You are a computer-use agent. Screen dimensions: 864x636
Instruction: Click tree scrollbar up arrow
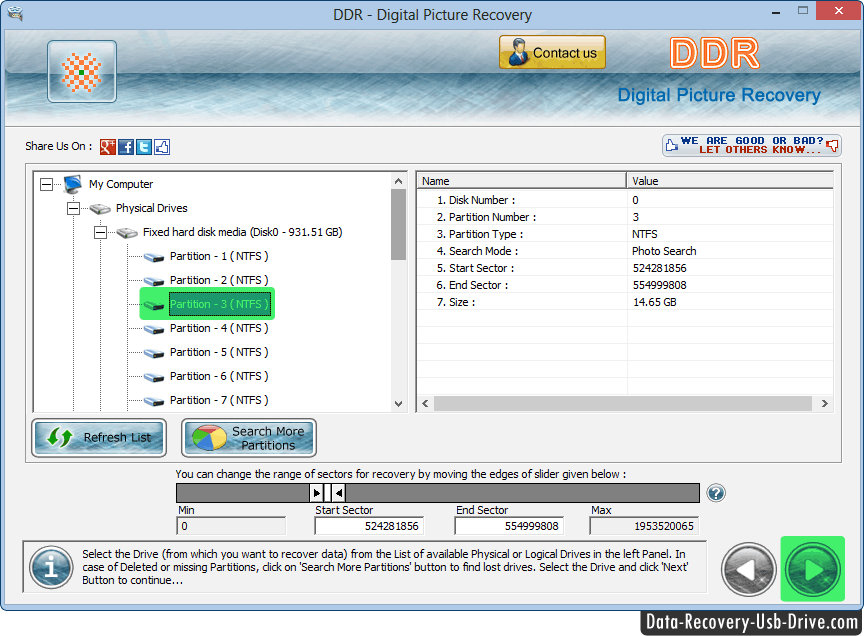pyautogui.click(x=398, y=181)
